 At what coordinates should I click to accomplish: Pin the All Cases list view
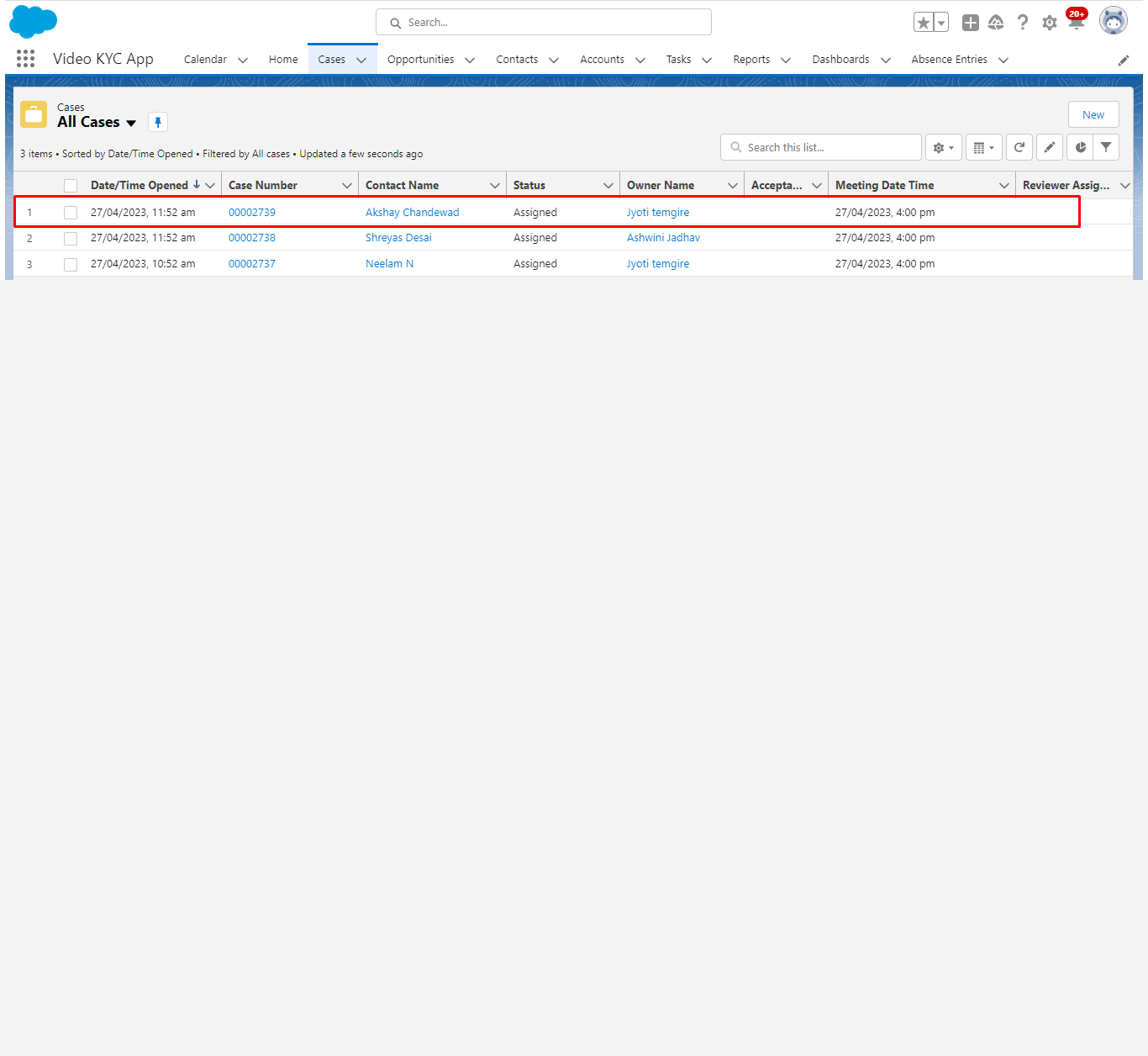(158, 122)
